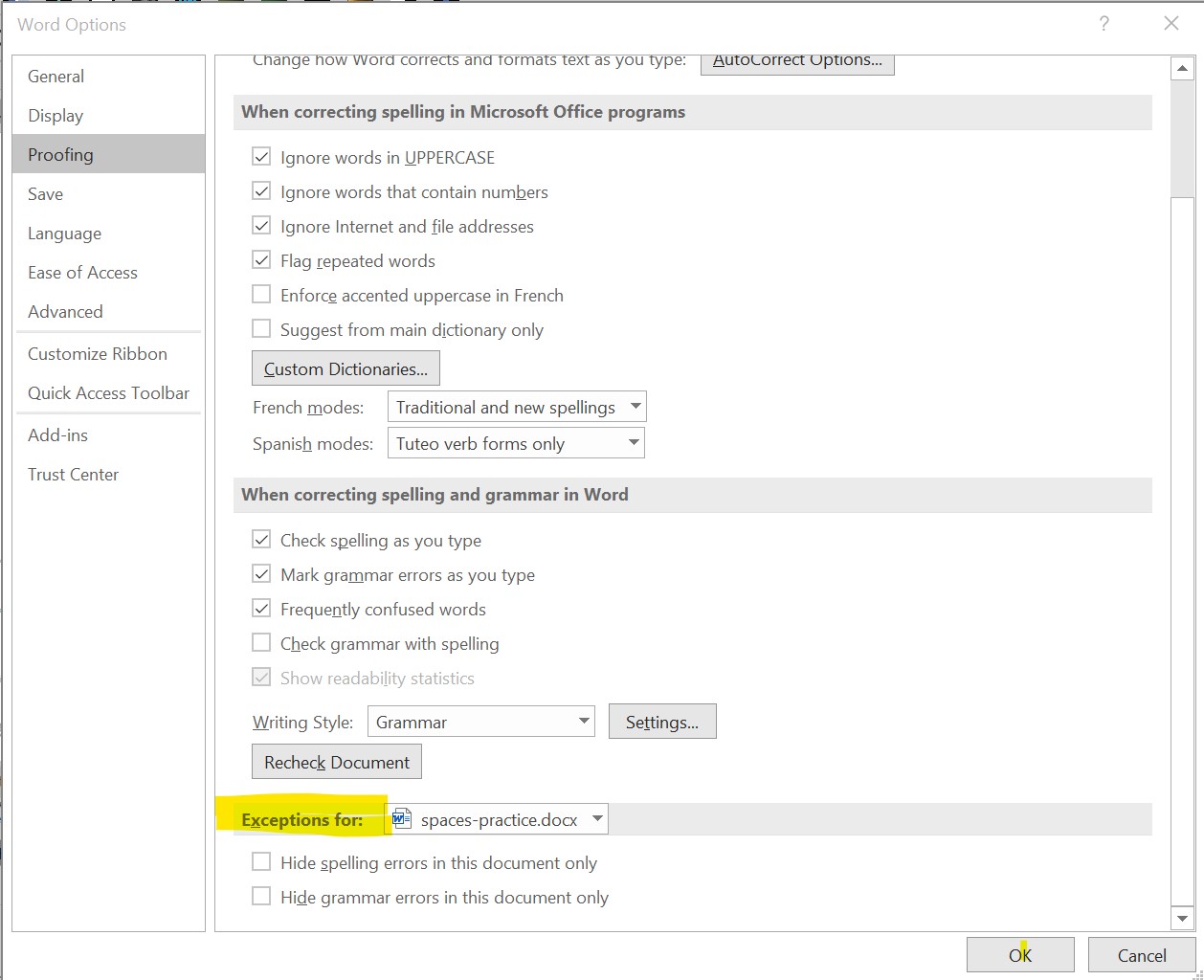The width and height of the screenshot is (1204, 980).
Task: Open the Customize Ribbon category
Action: point(98,354)
